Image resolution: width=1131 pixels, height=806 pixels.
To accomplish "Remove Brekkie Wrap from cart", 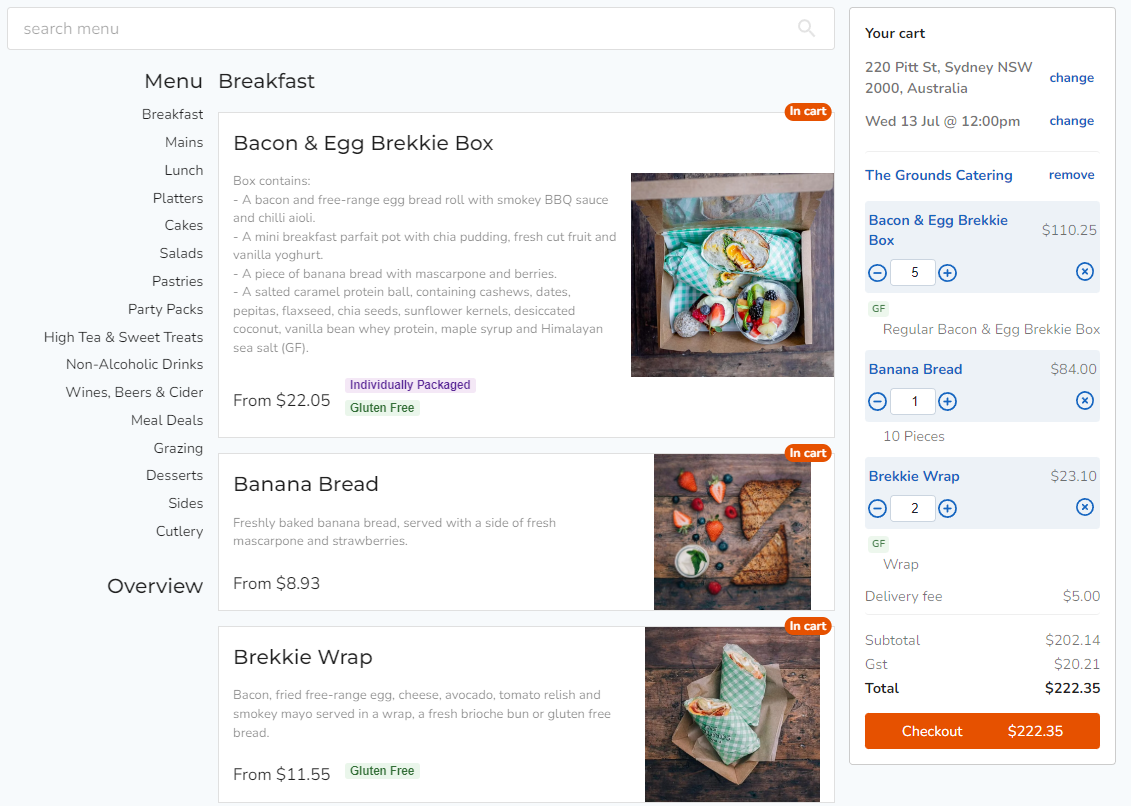I will [1085, 507].
